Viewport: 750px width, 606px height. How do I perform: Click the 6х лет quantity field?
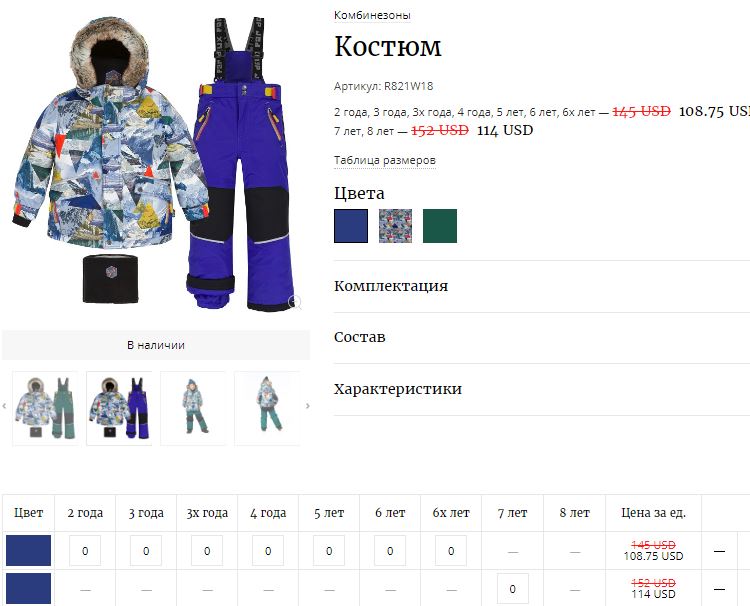451,551
